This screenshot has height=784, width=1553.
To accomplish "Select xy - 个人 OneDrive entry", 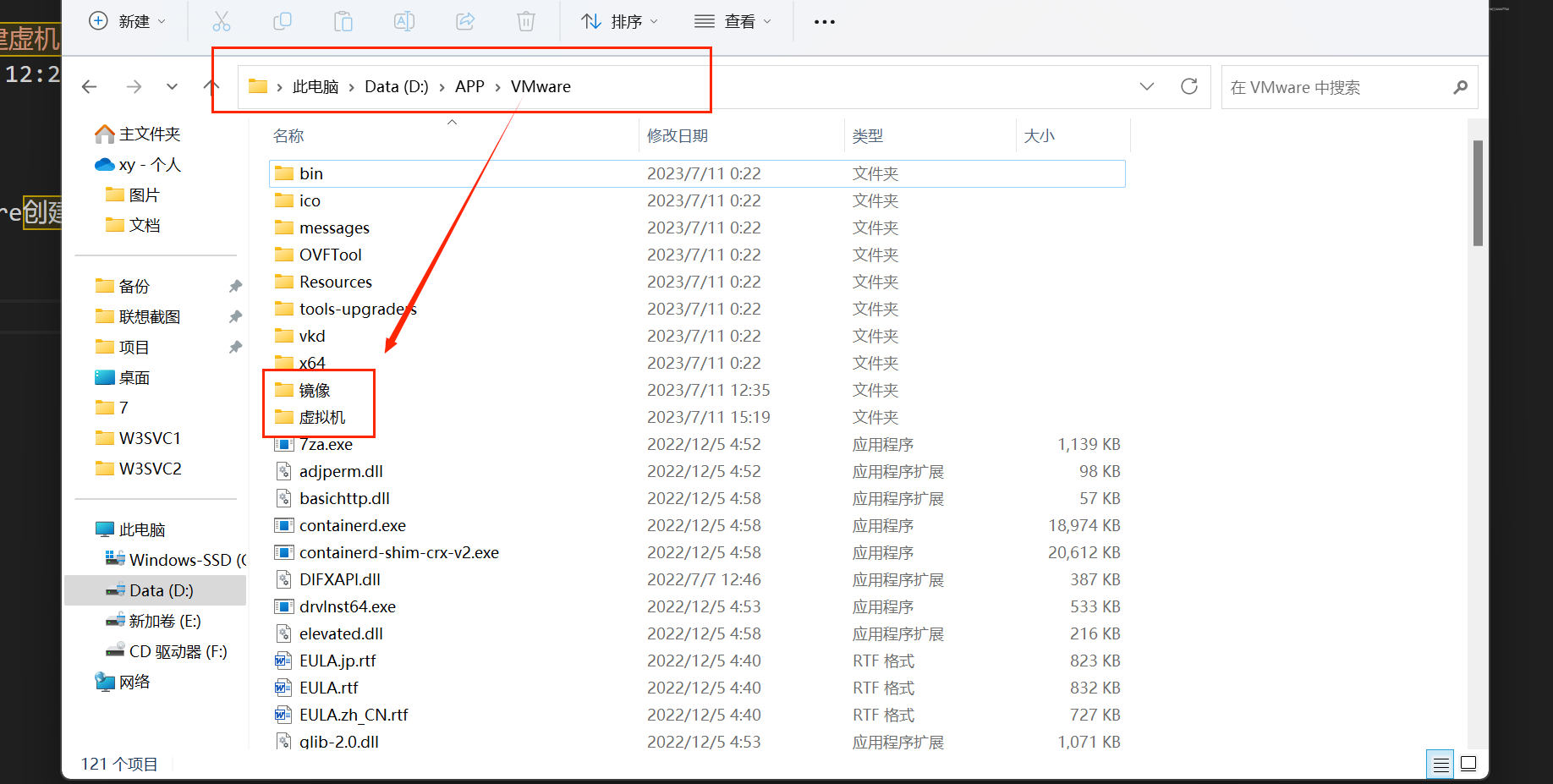I will pos(138,164).
